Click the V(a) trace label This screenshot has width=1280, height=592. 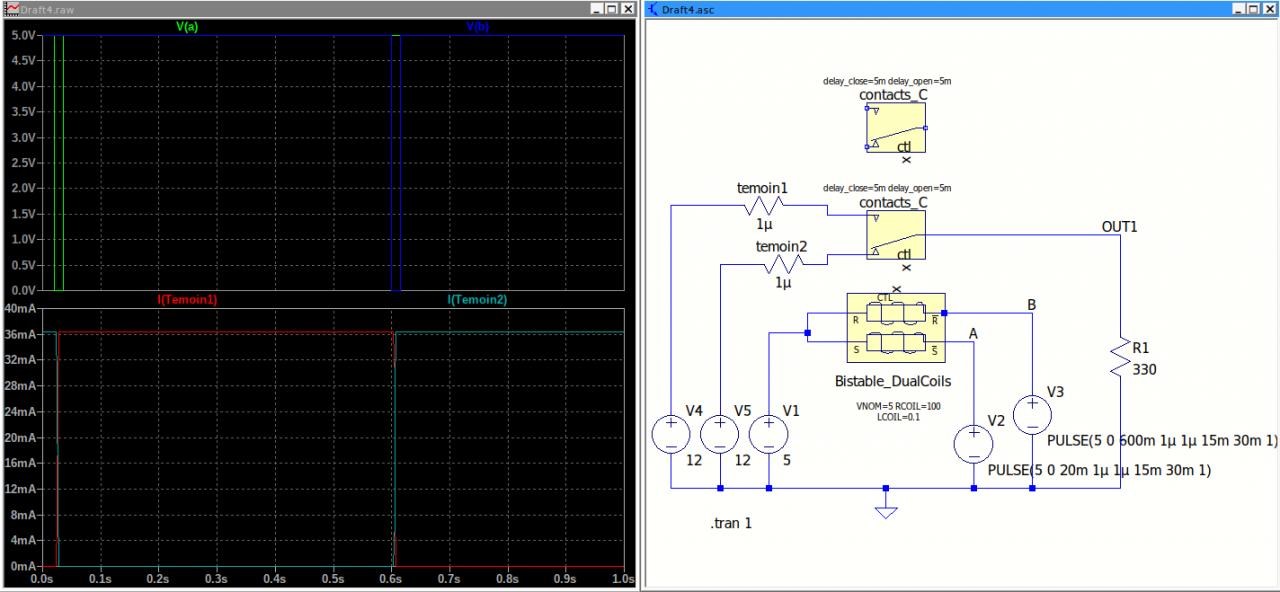[x=187, y=26]
